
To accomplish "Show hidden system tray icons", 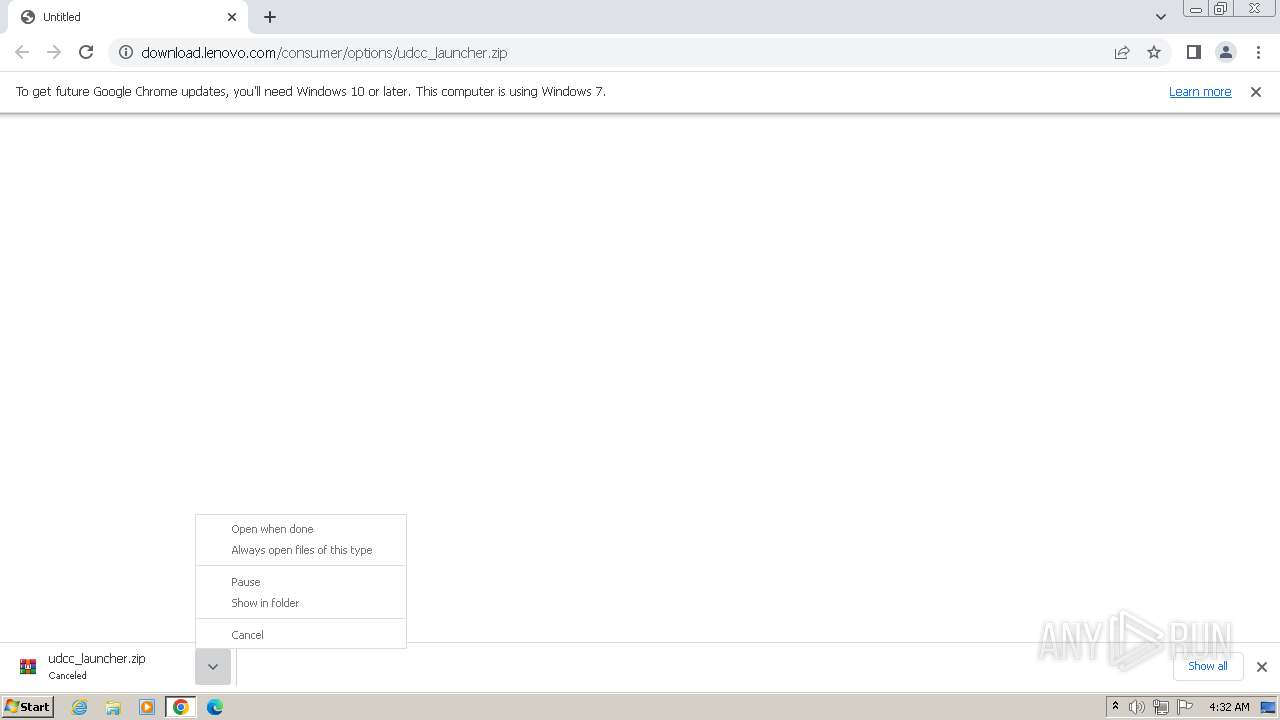I will 1115,707.
